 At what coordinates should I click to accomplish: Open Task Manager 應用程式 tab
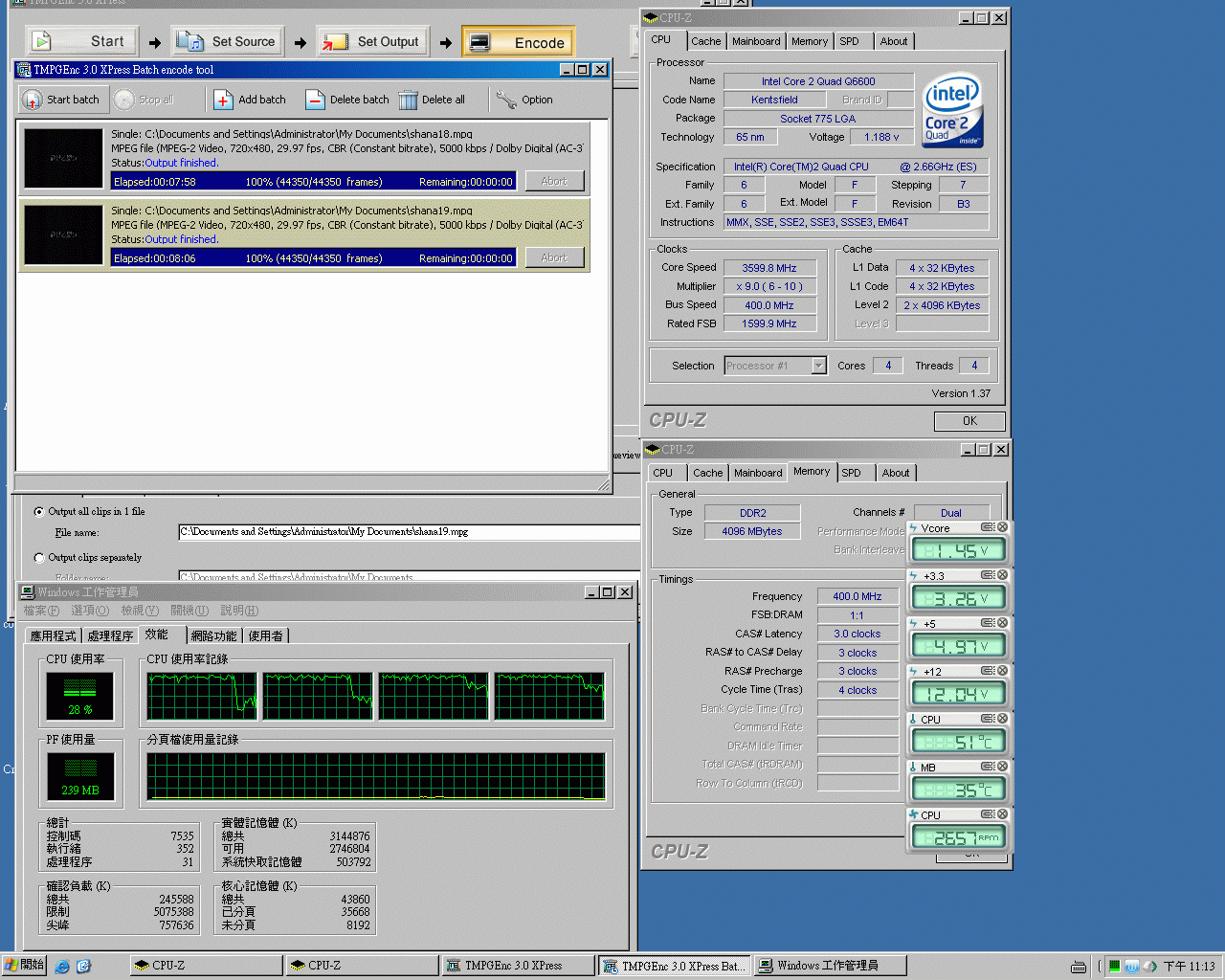(53, 635)
